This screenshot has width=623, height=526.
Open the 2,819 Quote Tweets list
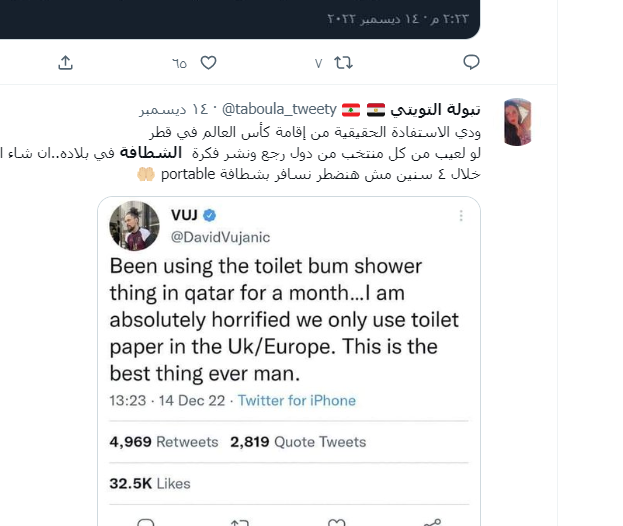point(297,441)
